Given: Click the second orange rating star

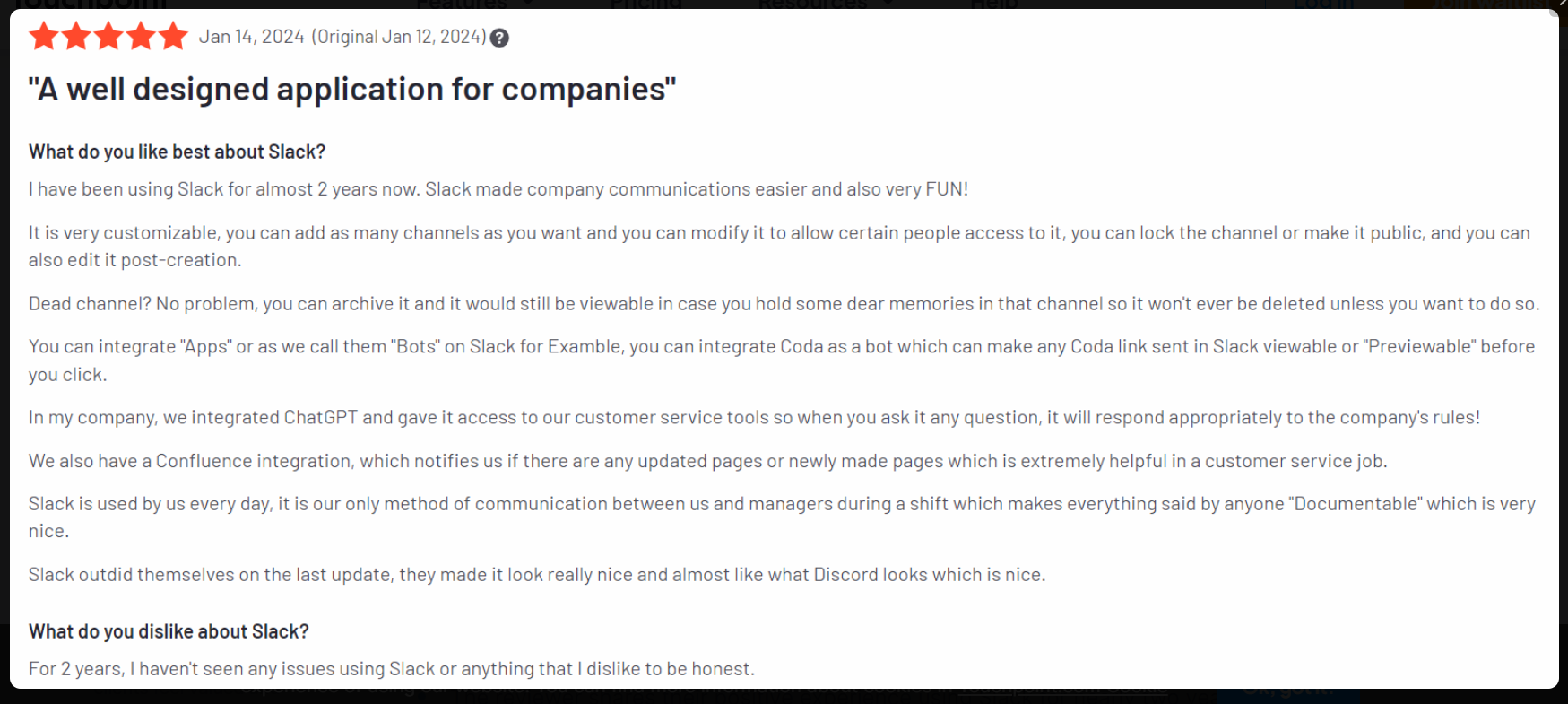Looking at the screenshot, I should [76, 37].
